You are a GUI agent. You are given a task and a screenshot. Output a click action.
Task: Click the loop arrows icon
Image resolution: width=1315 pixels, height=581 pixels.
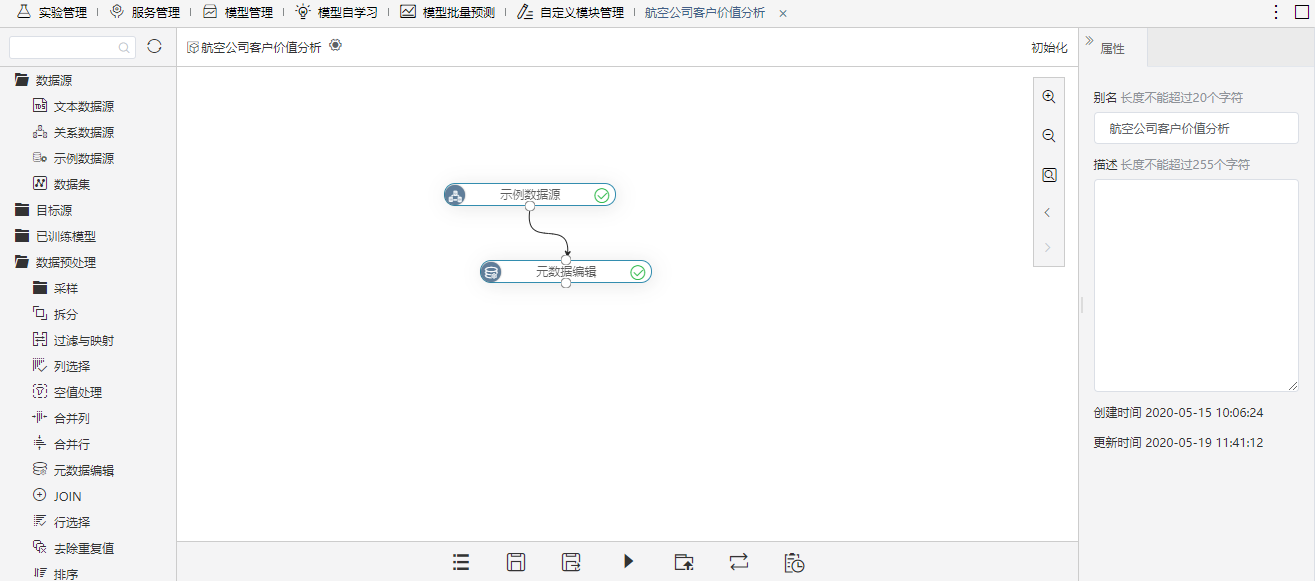[739, 562]
